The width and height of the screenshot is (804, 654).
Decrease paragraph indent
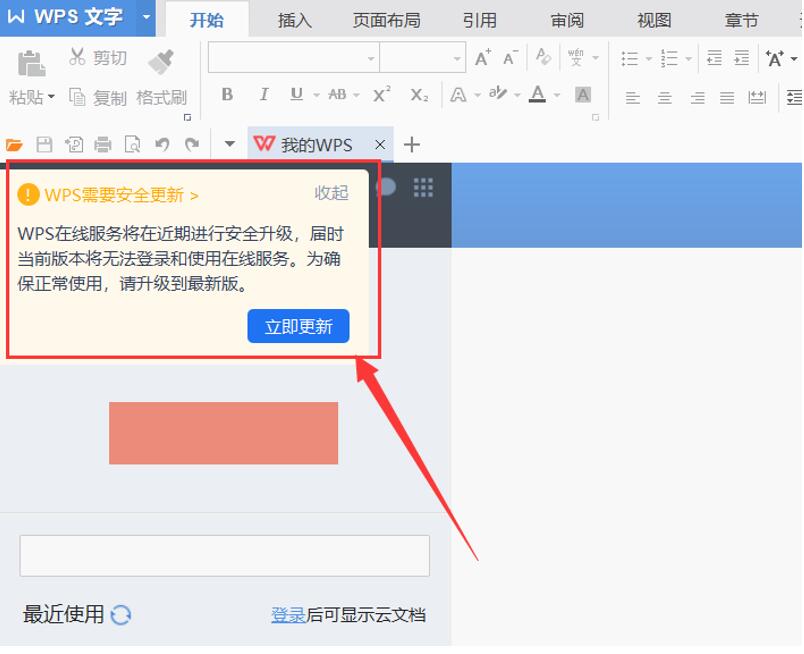coord(714,57)
